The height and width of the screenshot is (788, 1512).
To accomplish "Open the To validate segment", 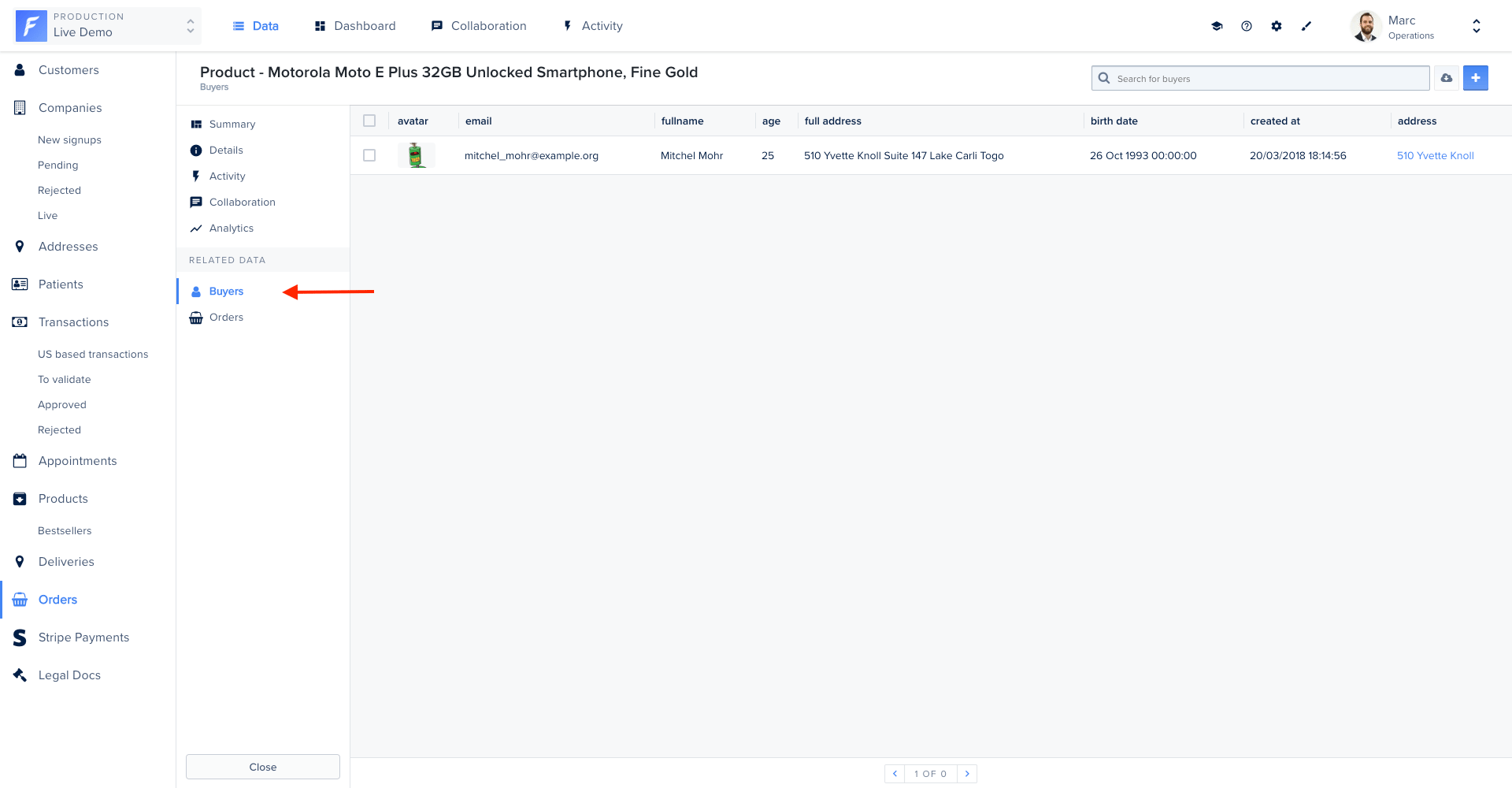I will coord(65,380).
